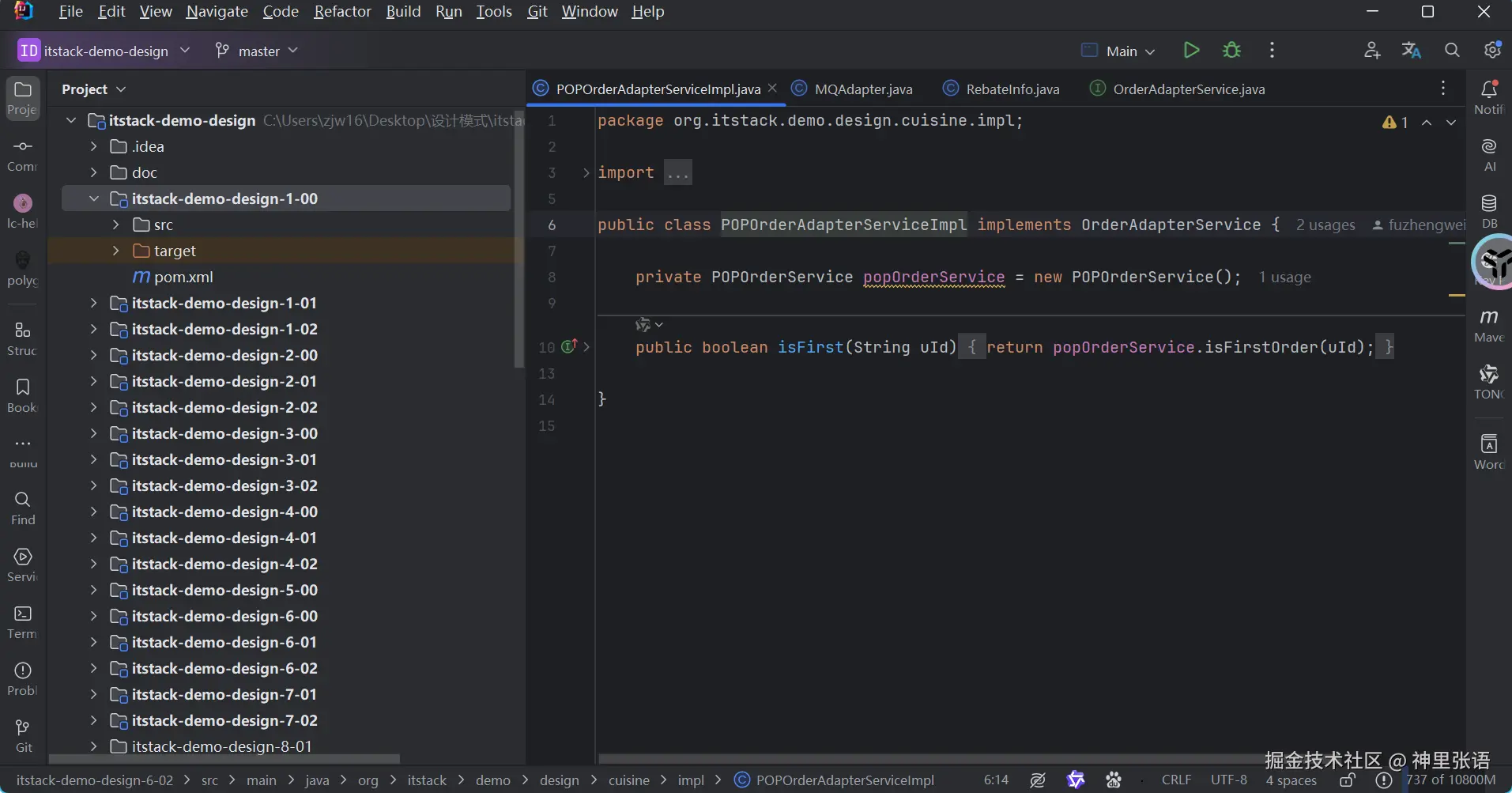The image size is (1512, 793).
Task: Change CRLF line separator in status bar
Action: (1176, 780)
